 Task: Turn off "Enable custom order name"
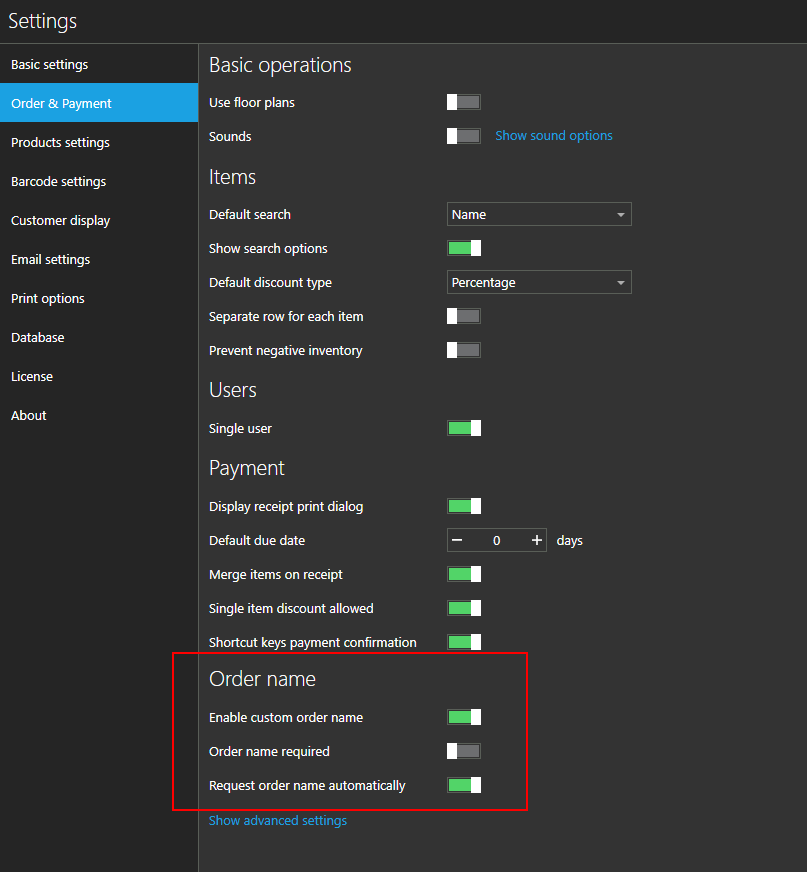[463, 716]
